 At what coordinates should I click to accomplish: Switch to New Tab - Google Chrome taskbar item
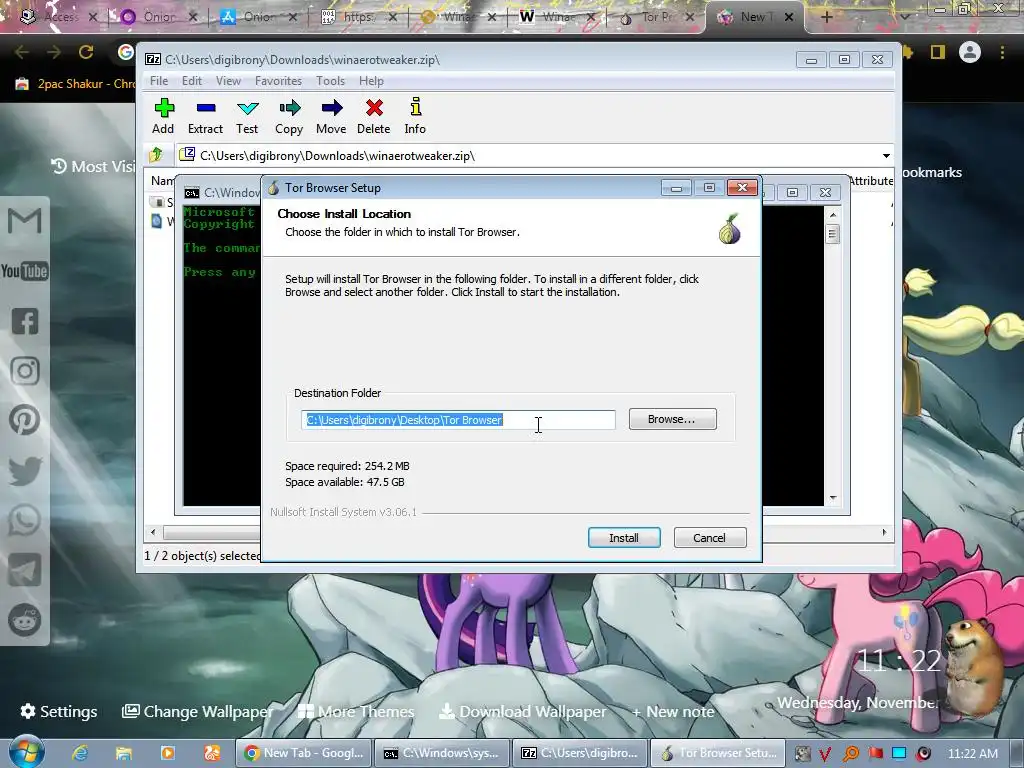tap(304, 753)
